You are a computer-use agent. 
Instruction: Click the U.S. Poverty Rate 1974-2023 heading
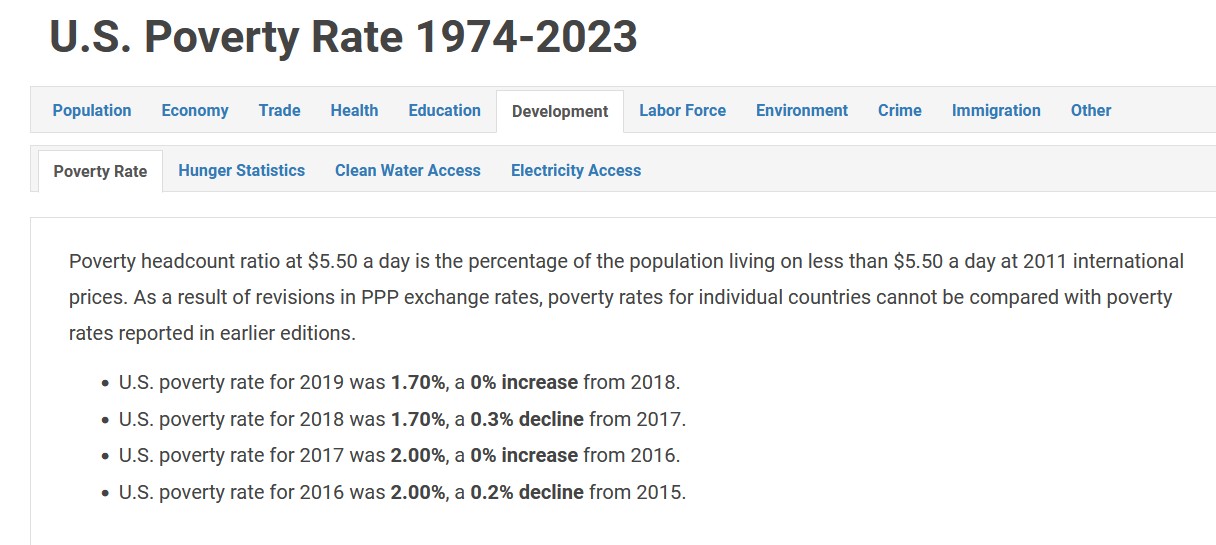point(343,38)
